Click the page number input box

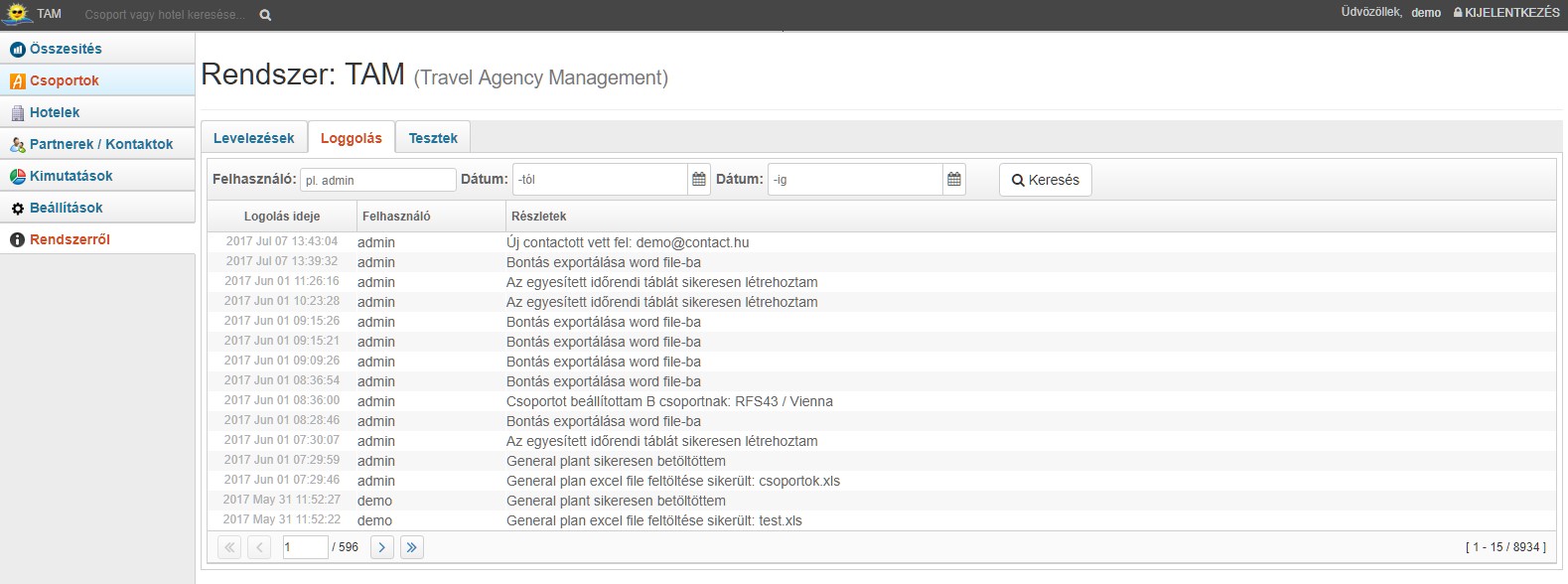tap(304, 547)
